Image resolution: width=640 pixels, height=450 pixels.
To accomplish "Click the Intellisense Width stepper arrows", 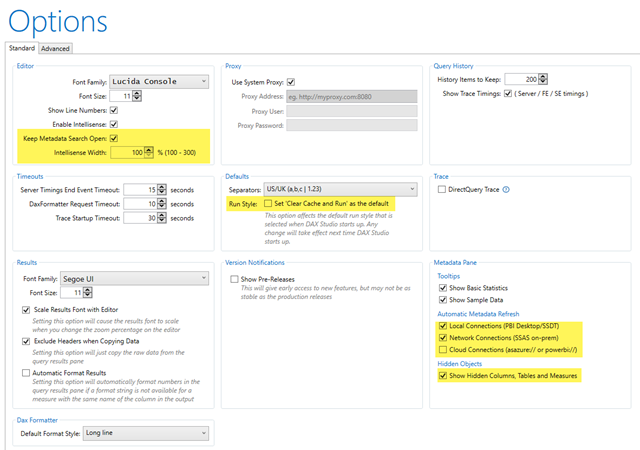I will point(149,152).
